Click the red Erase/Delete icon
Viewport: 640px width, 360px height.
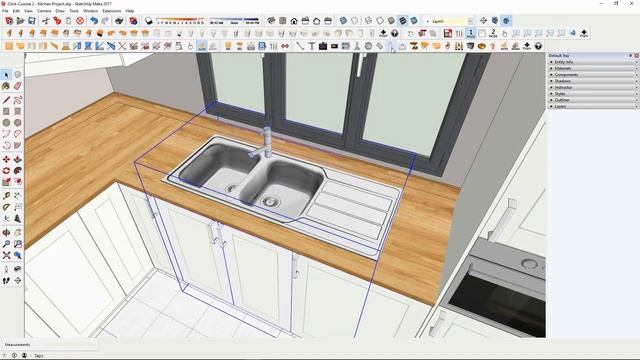click(80, 20)
